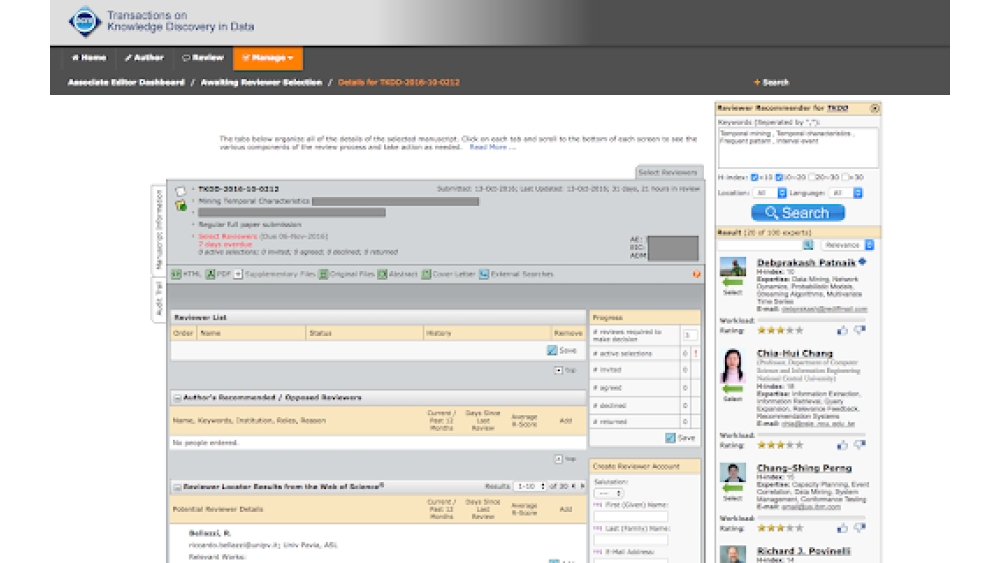Click the top icon below Author's Recommended section
The image size is (1000, 563).
(x=558, y=459)
